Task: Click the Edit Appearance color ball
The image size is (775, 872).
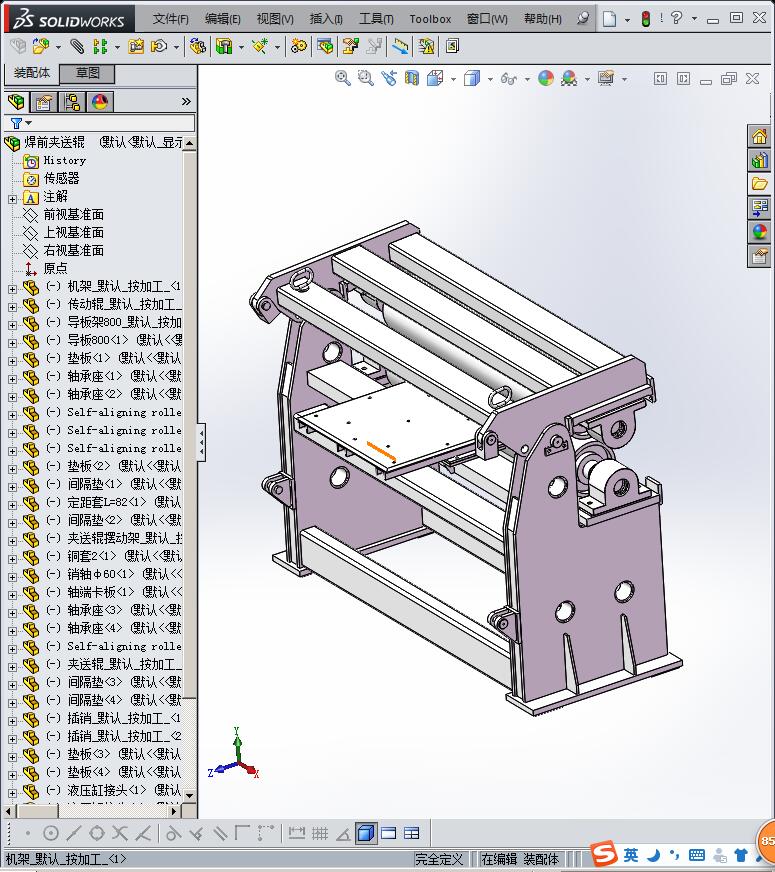Action: (546, 78)
